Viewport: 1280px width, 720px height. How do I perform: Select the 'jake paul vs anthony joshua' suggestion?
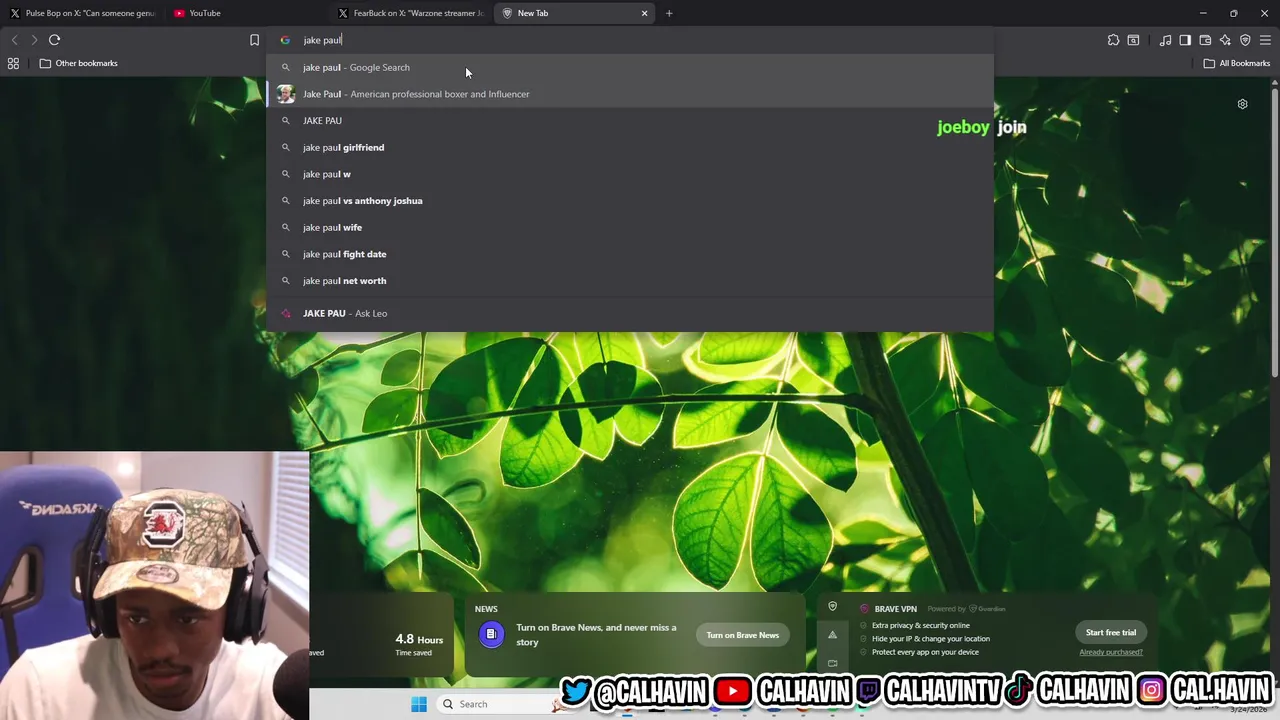(x=630, y=201)
